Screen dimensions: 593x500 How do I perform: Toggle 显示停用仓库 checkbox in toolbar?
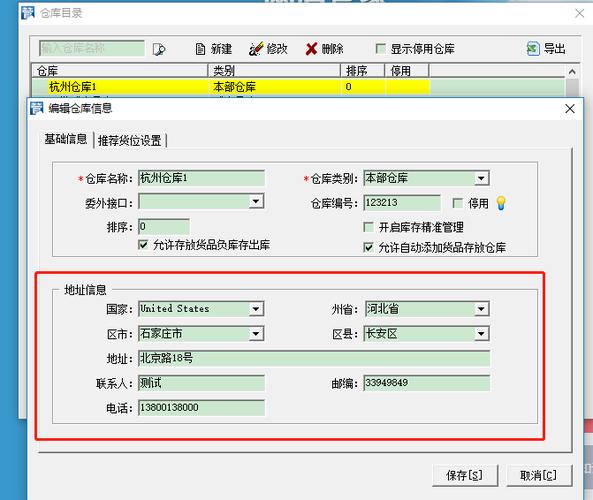[380, 49]
